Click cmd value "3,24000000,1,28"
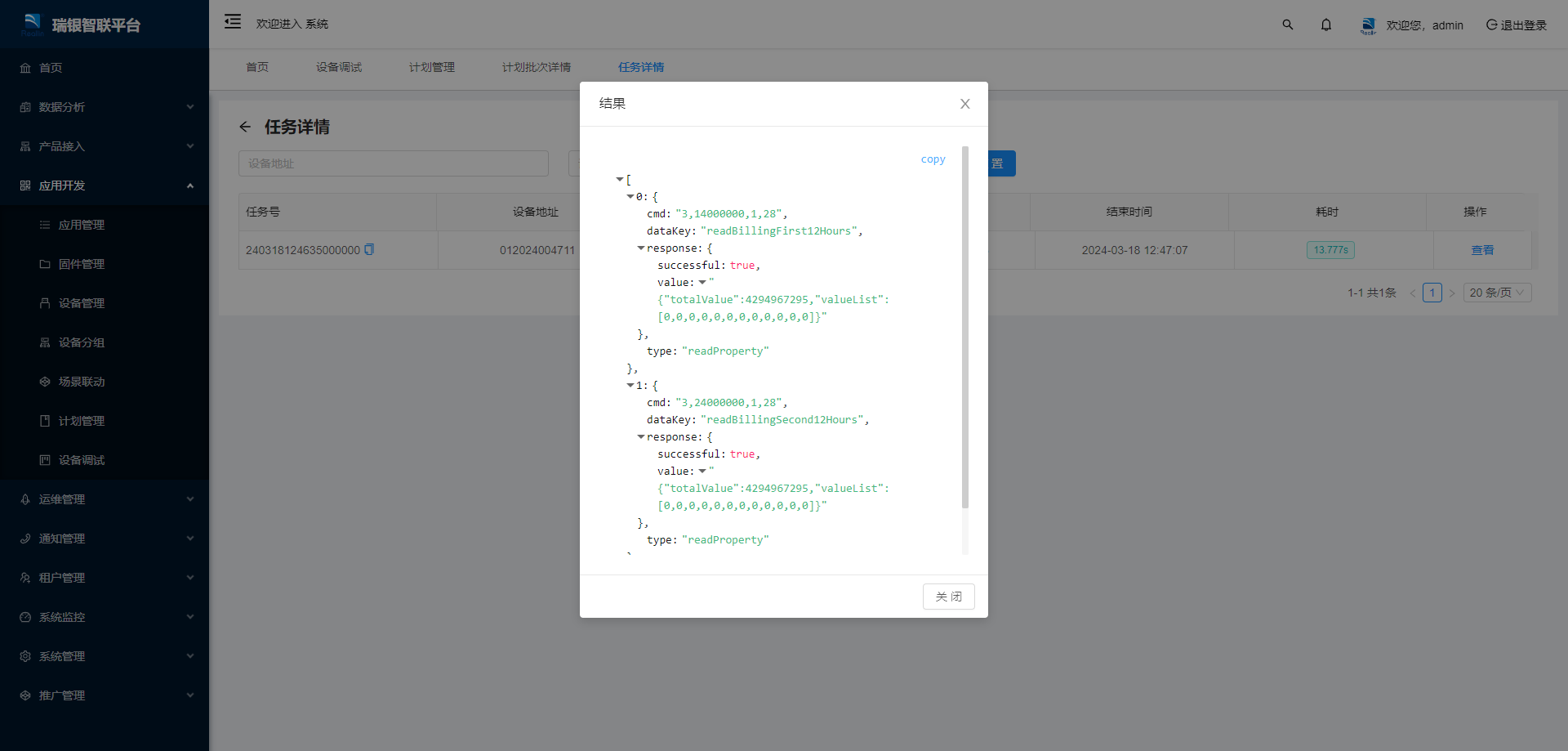Viewport: 1568px width, 751px height. tap(728, 402)
